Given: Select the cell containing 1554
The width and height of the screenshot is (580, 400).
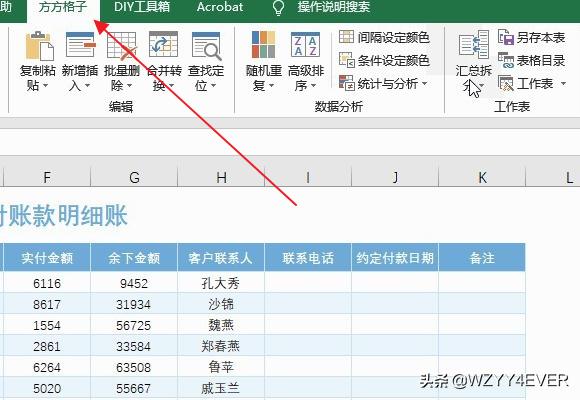Looking at the screenshot, I should [47, 325].
